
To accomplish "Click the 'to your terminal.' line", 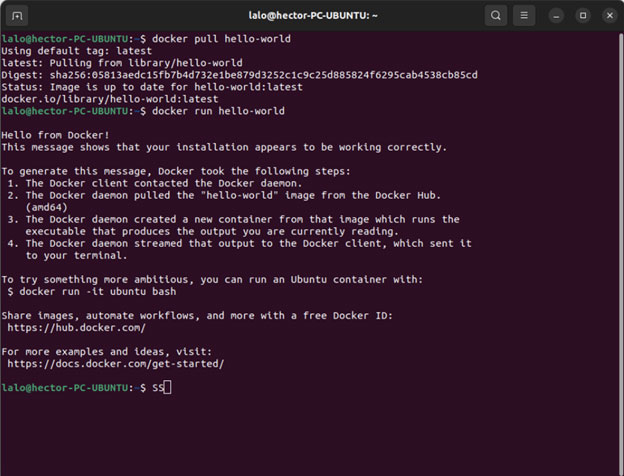I will (x=76, y=255).
